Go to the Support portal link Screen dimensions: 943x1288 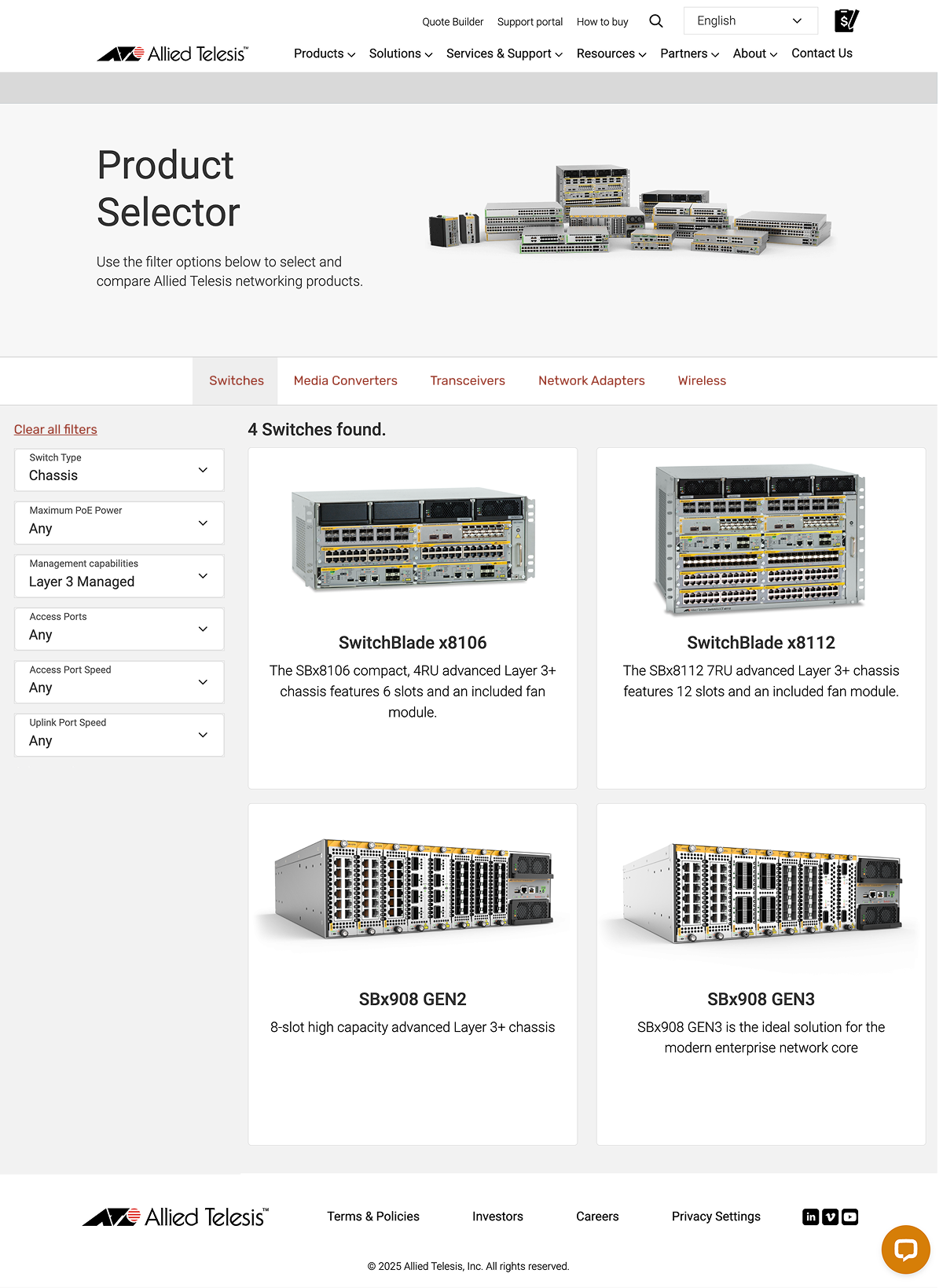tap(530, 22)
